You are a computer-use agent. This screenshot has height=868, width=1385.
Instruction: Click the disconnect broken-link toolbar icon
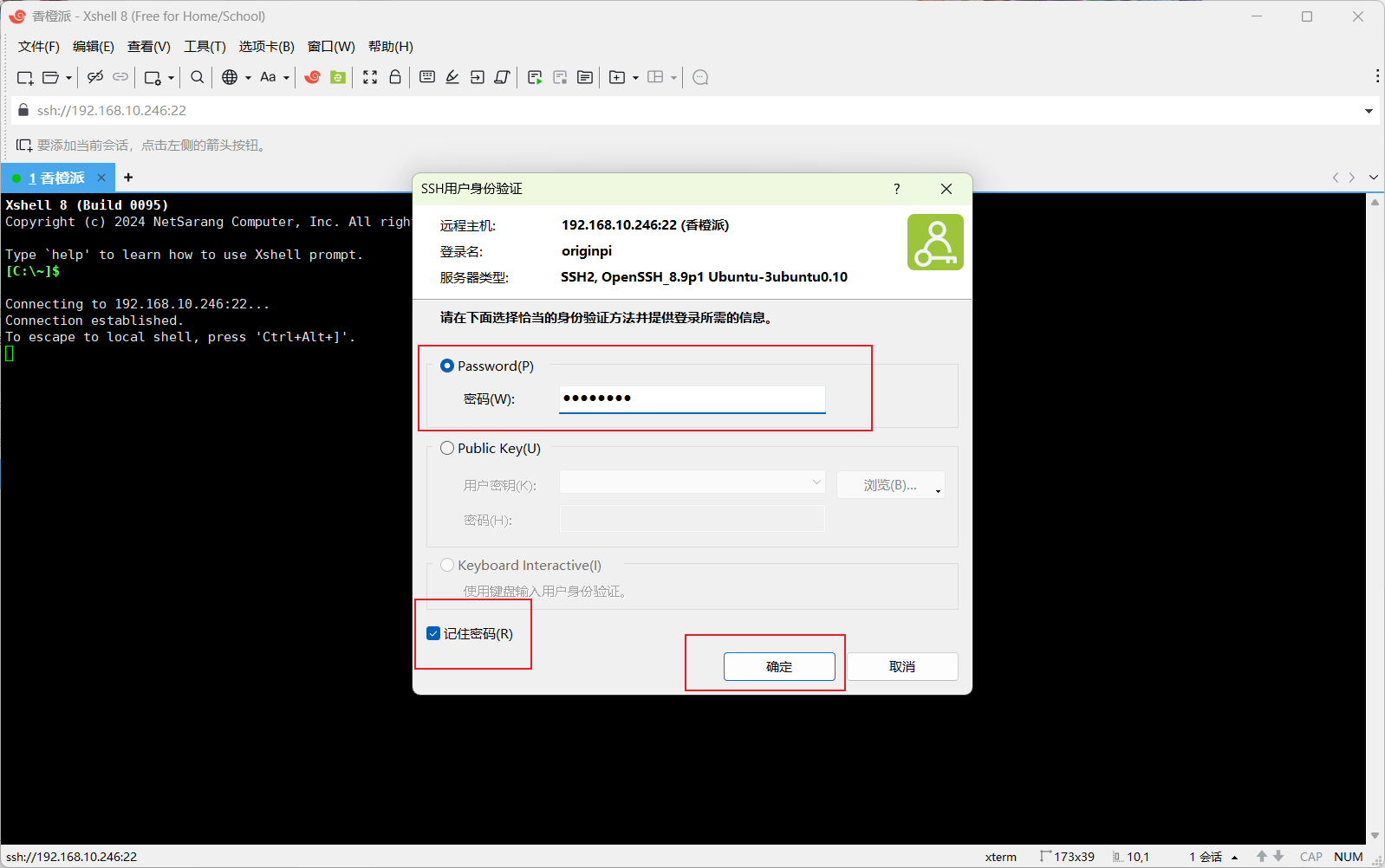pos(95,77)
